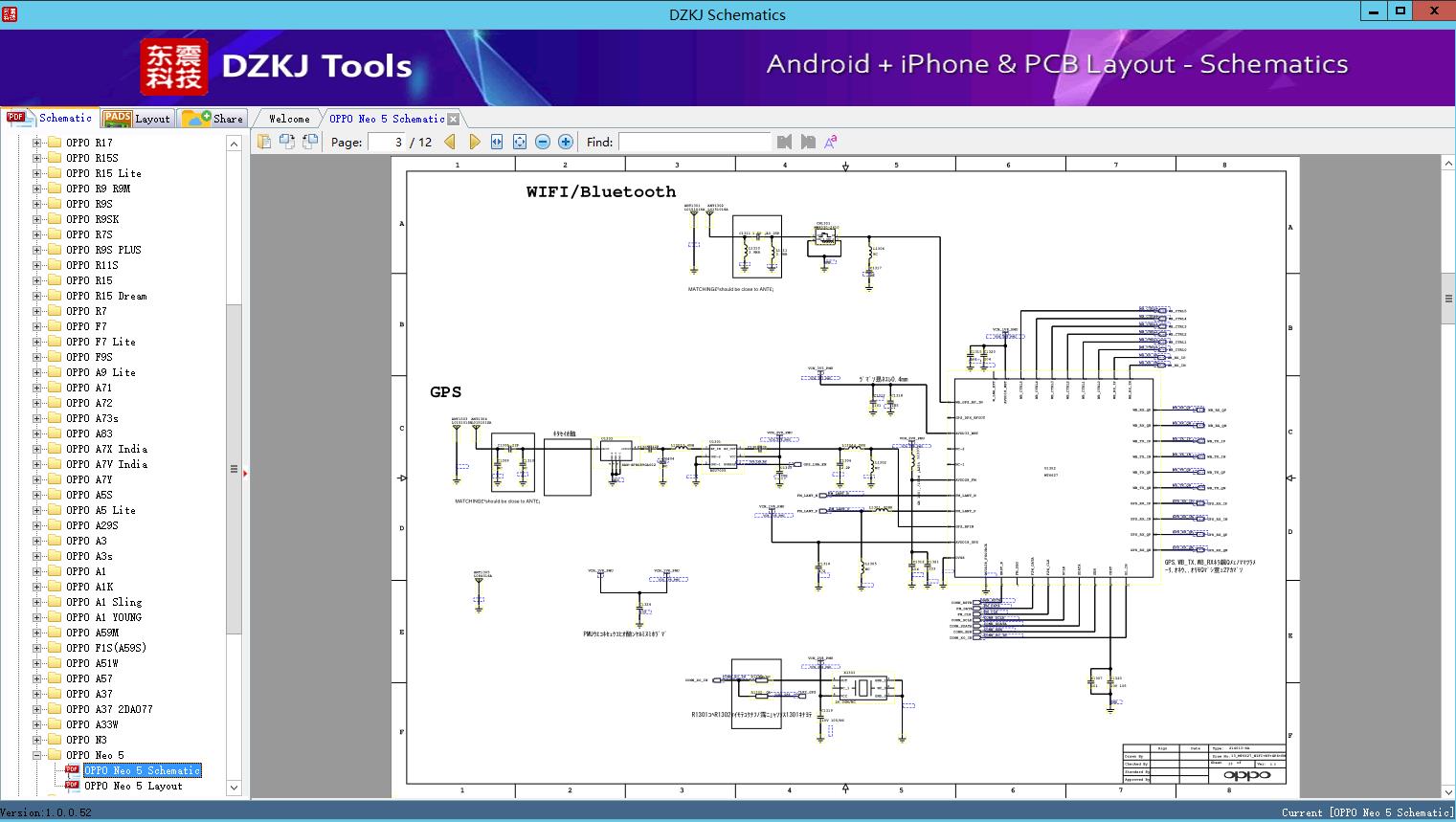Screen dimensions: 1456x822
Task: Click the copy page icon in viewer toolbar
Action: coord(264,142)
